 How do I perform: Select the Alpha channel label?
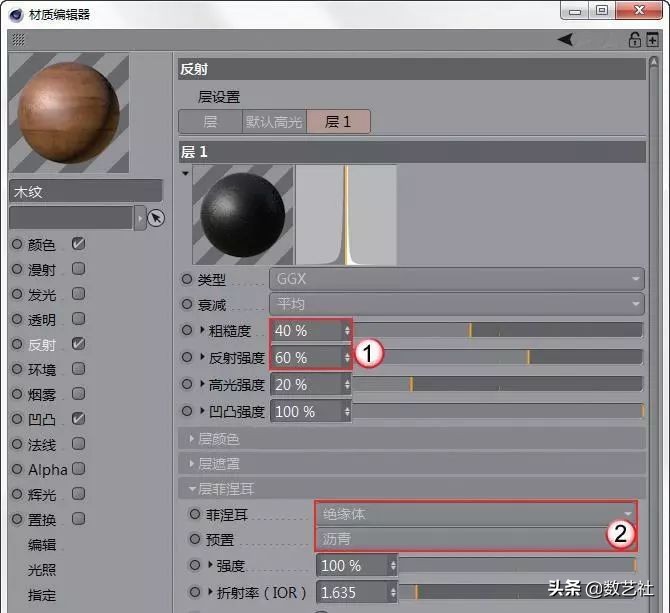[x=47, y=469]
